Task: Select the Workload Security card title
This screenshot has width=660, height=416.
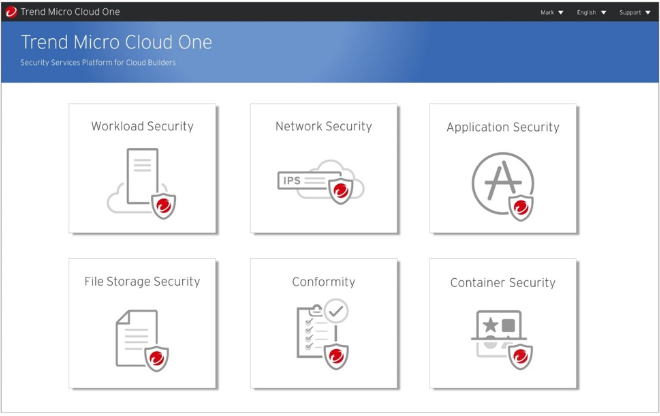Action: click(142, 126)
